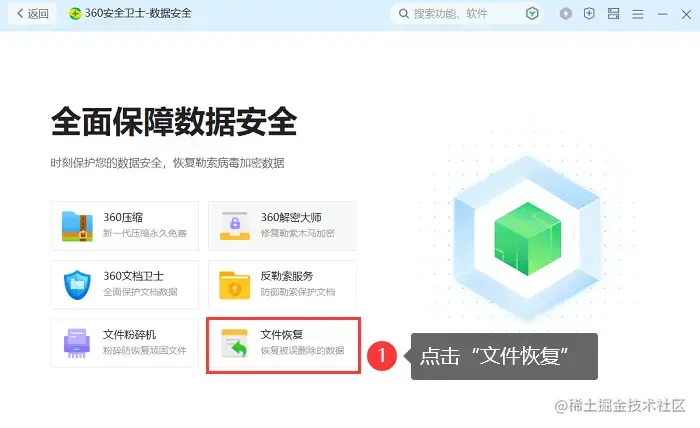Viewport: 700px width, 428px height.
Task: Close the 360安全卫士 window
Action: coord(687,14)
